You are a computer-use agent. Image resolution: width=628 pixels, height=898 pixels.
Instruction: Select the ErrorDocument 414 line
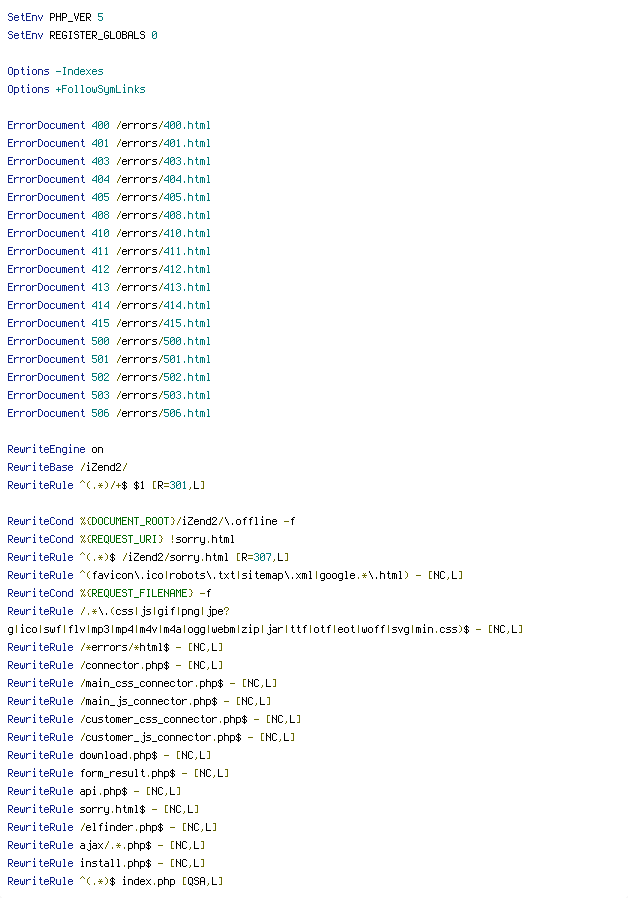tap(109, 305)
